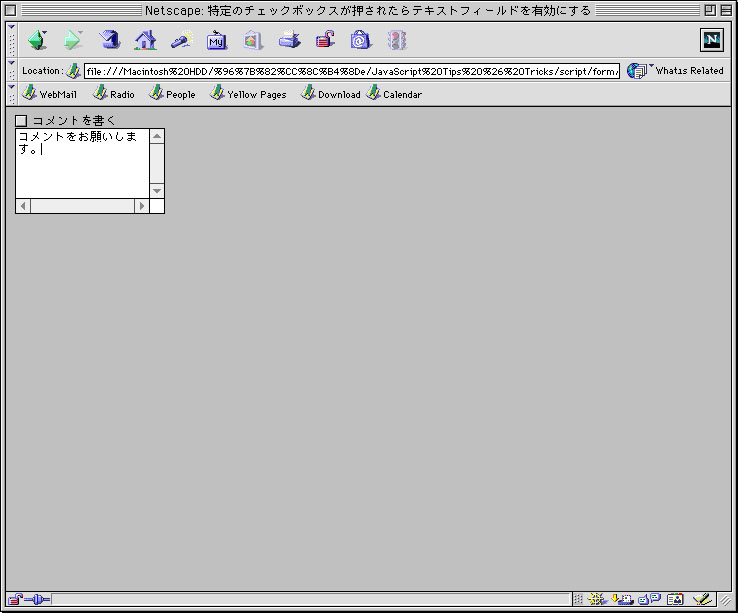Open the WebMail personal toolbar link
This screenshot has width=738, height=613.
pos(49,94)
